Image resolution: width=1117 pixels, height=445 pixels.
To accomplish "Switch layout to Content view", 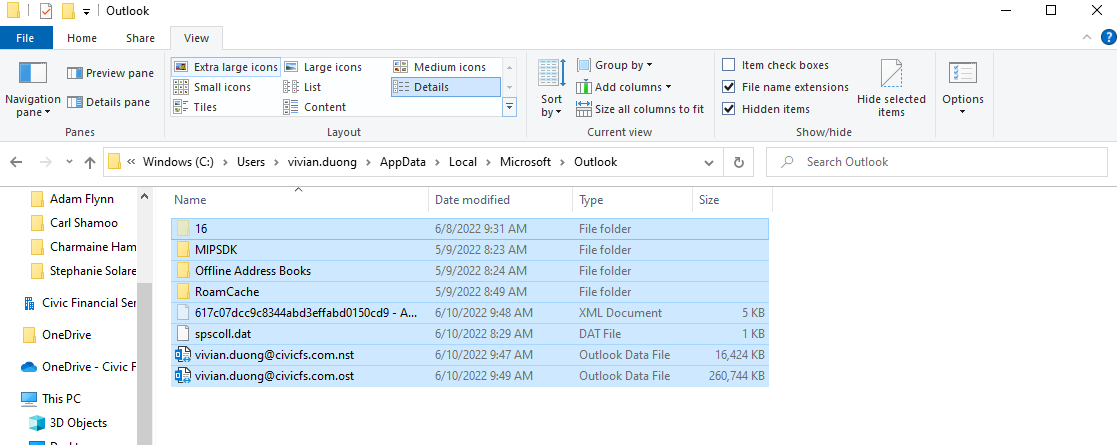I will coord(315,107).
